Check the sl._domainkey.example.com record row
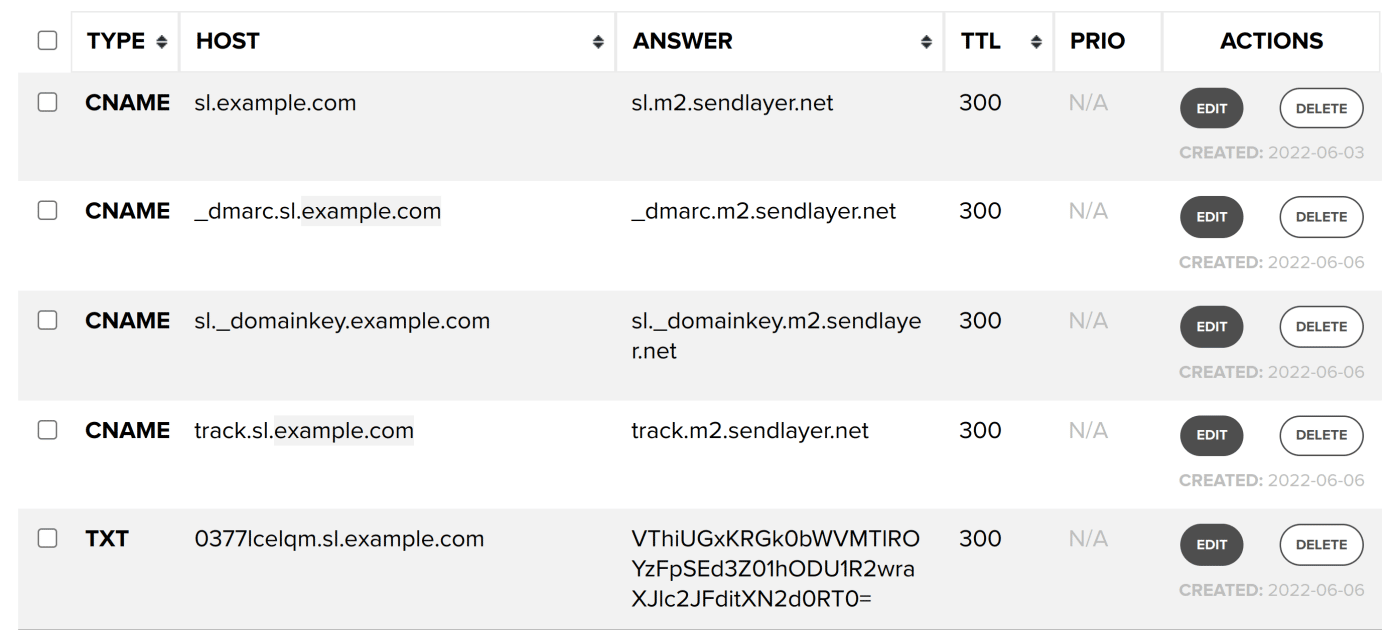The width and height of the screenshot is (1400, 630). coord(47,320)
